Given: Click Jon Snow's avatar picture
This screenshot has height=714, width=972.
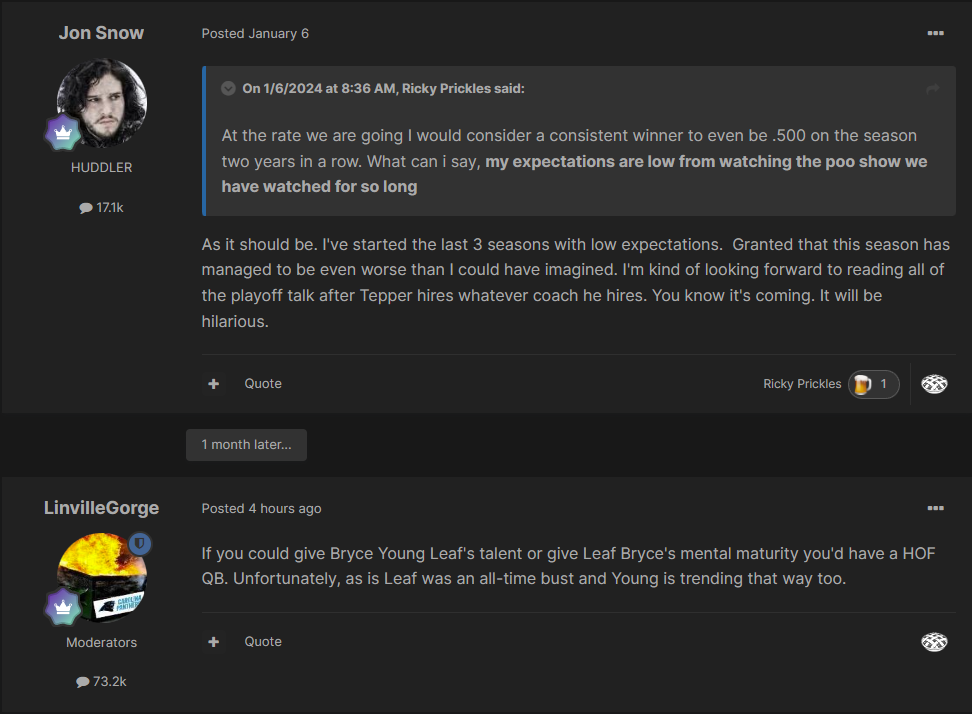Looking at the screenshot, I should pos(102,103).
